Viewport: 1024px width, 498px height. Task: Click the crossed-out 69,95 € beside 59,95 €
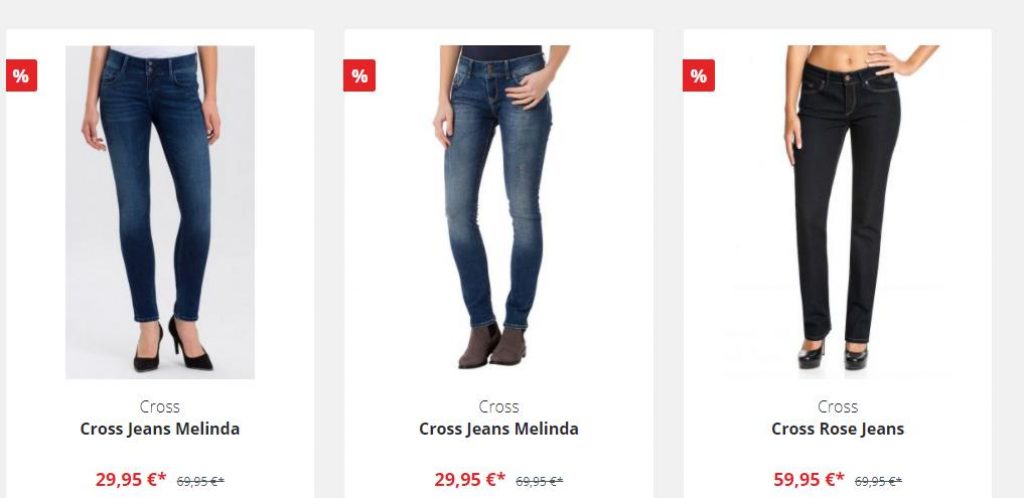878,482
